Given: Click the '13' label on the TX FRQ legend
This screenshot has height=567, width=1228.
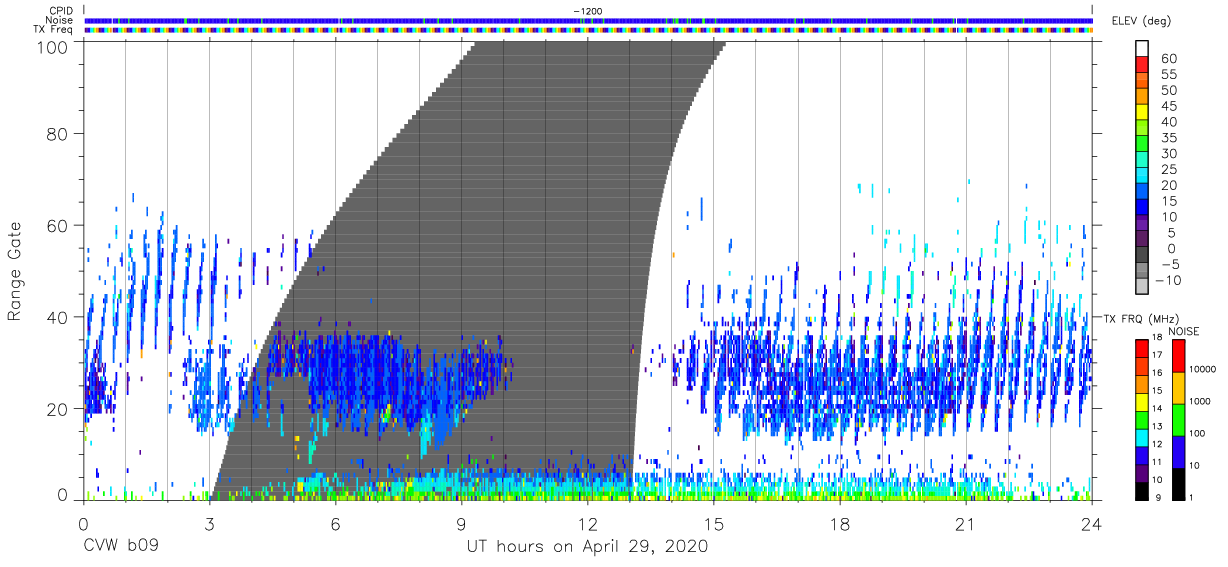Looking at the screenshot, I should pyautogui.click(x=1156, y=427).
